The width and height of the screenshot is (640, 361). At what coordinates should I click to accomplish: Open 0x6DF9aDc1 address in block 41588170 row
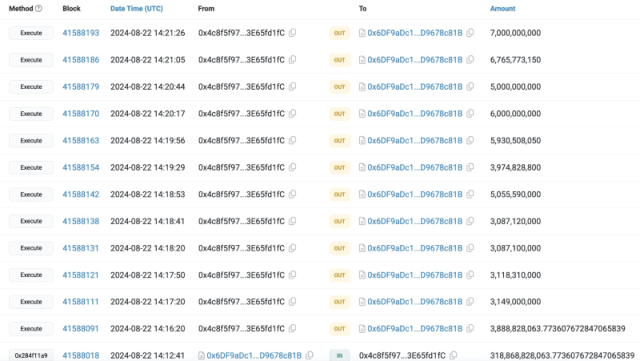(x=415, y=114)
